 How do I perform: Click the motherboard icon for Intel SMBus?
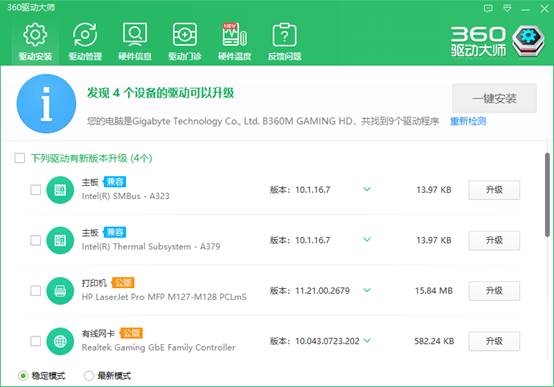pos(60,190)
